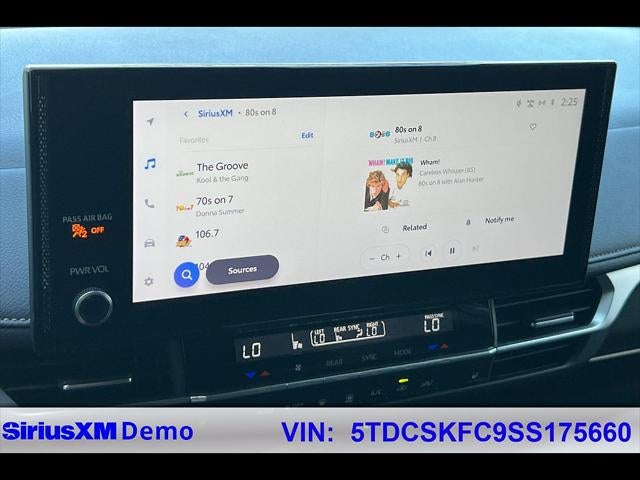Tap the Wham! album art thumbnail

coord(388,184)
